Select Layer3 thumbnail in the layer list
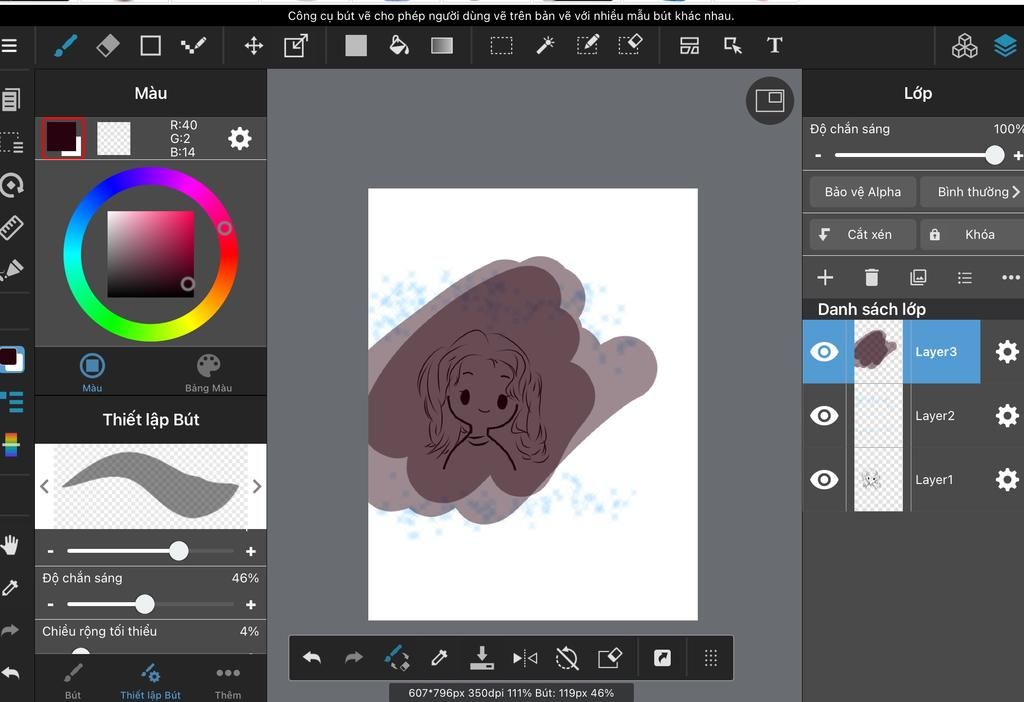1024x702 pixels. tap(878, 352)
